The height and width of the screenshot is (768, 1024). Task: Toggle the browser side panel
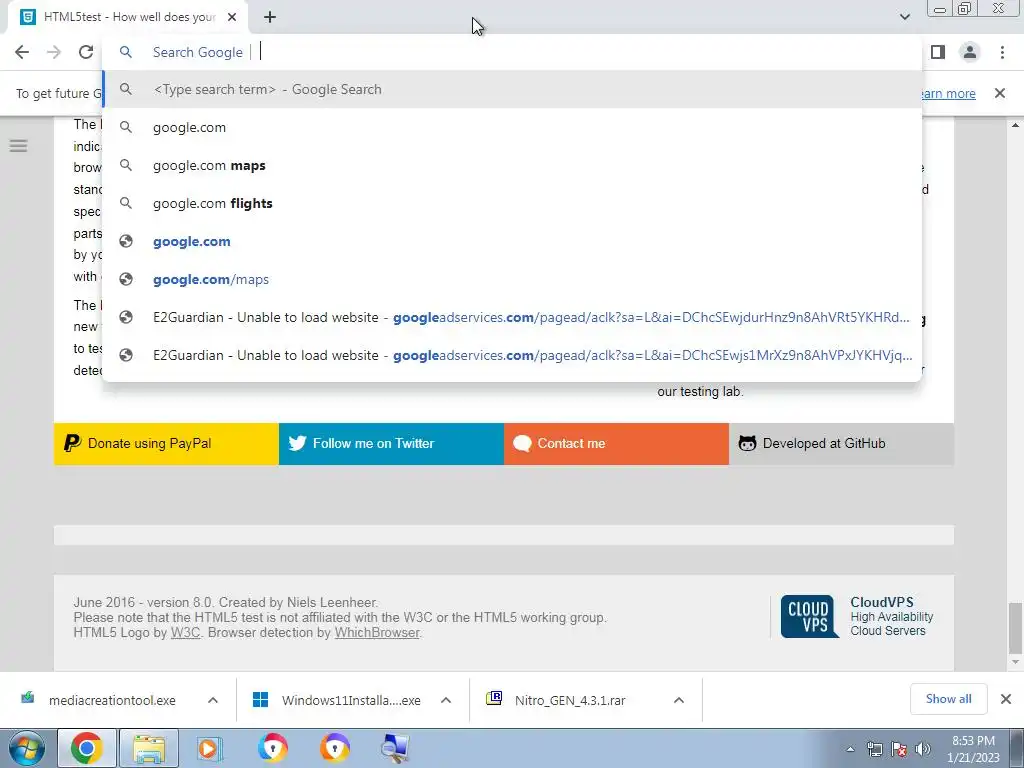click(938, 52)
